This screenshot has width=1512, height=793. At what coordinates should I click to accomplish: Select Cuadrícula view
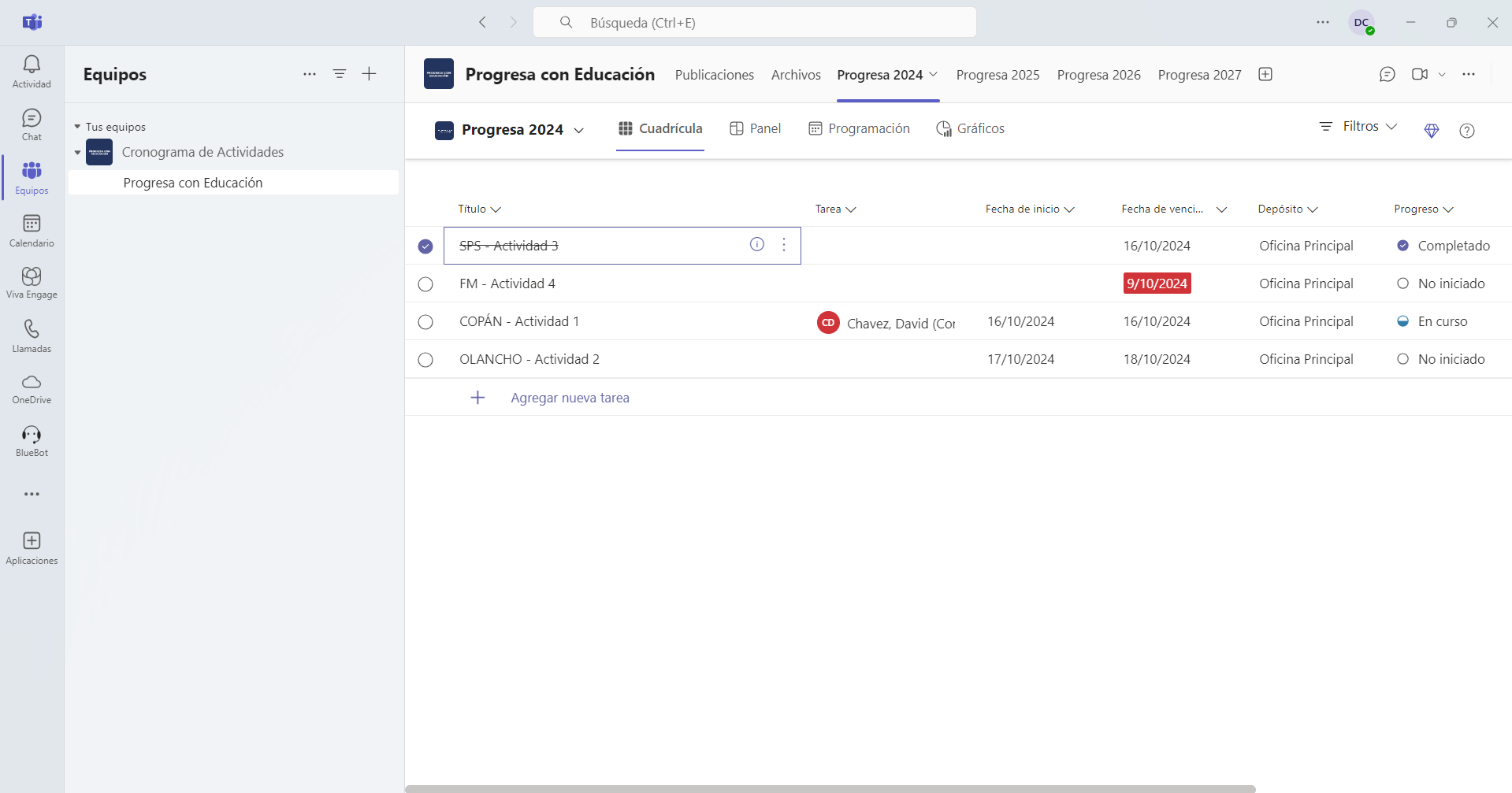pyautogui.click(x=660, y=128)
